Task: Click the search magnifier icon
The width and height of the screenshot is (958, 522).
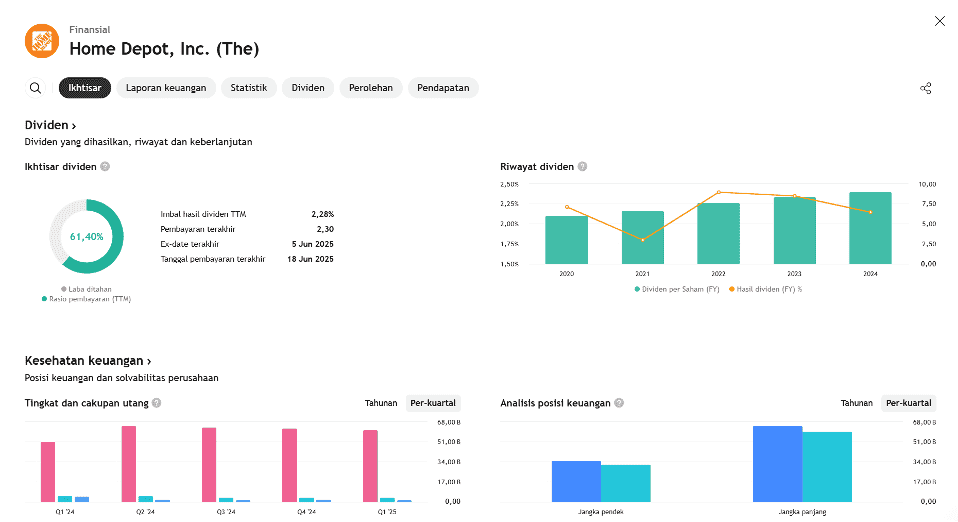Action: coord(36,88)
